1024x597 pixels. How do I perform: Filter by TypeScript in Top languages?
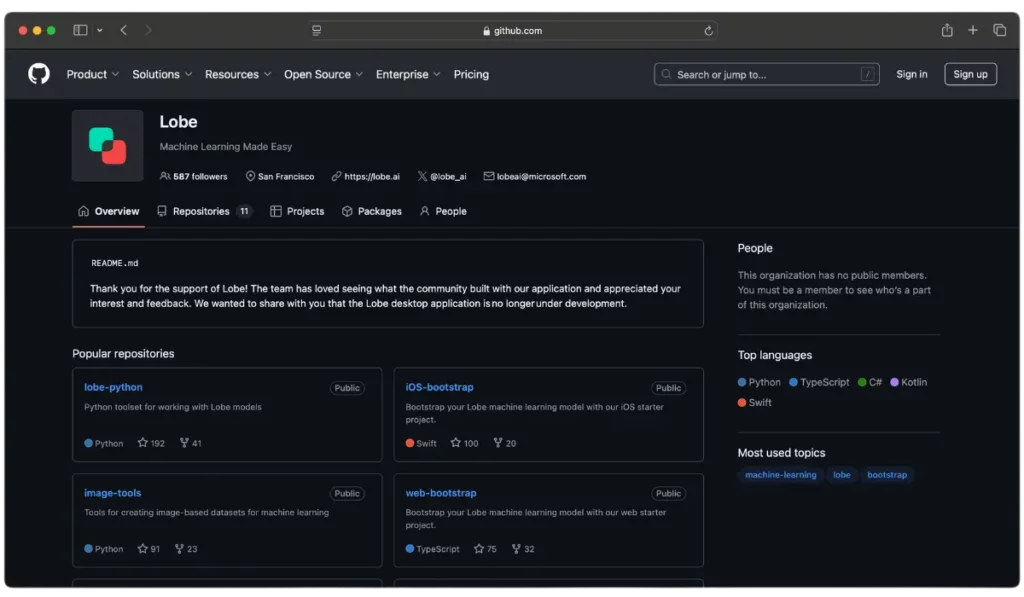click(819, 382)
